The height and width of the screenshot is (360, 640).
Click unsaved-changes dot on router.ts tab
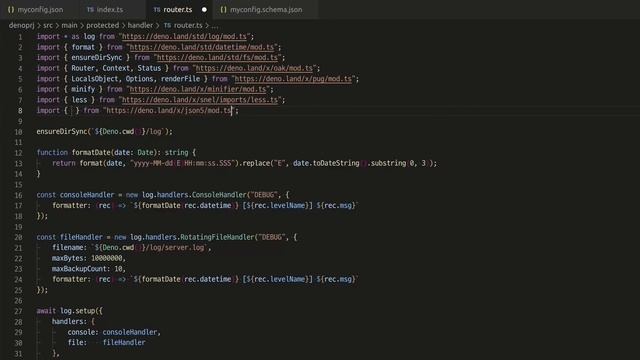204,9
